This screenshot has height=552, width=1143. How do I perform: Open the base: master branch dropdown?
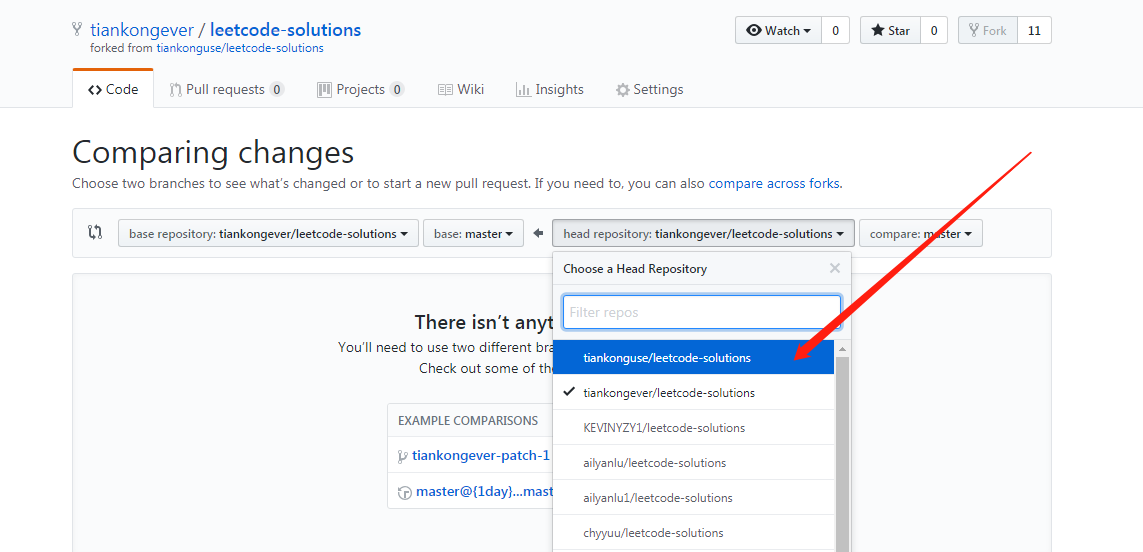point(473,233)
